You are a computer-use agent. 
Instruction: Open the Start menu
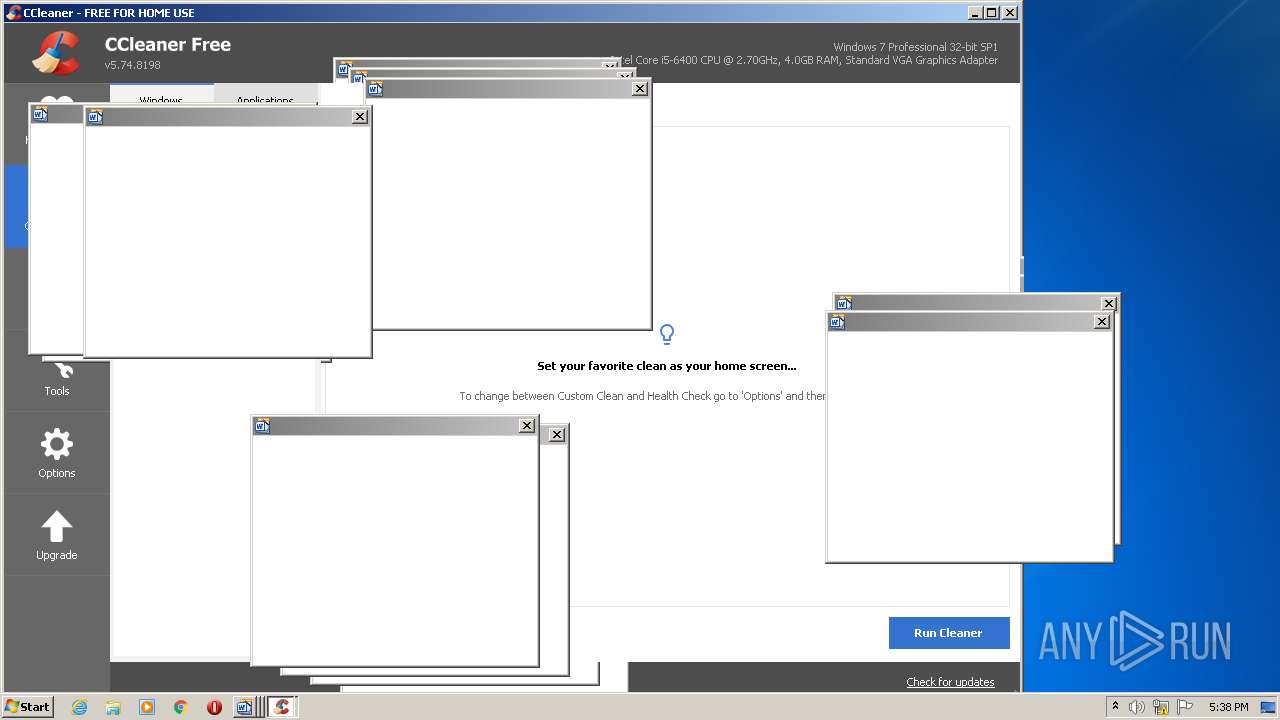pyautogui.click(x=28, y=707)
